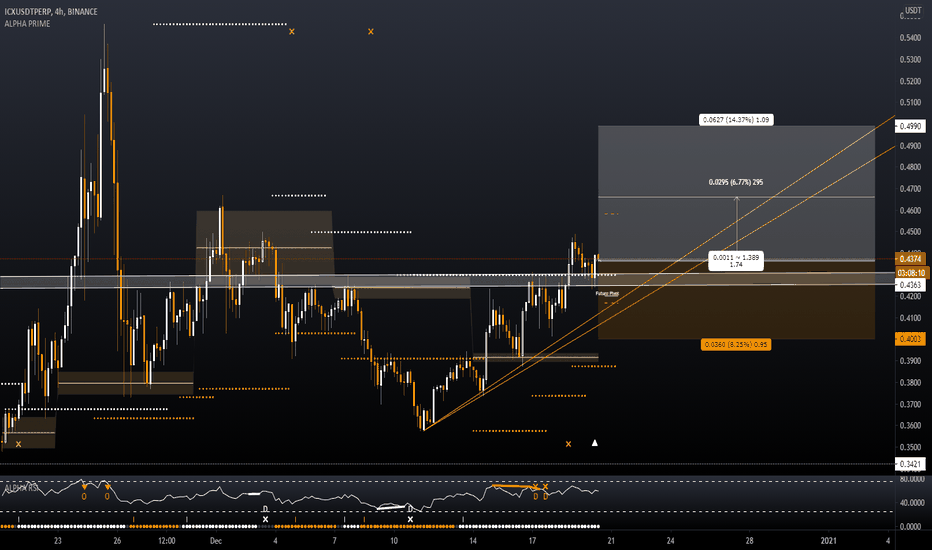Click the 12:00 label on the time axis
The image size is (932, 550).
click(x=166, y=540)
